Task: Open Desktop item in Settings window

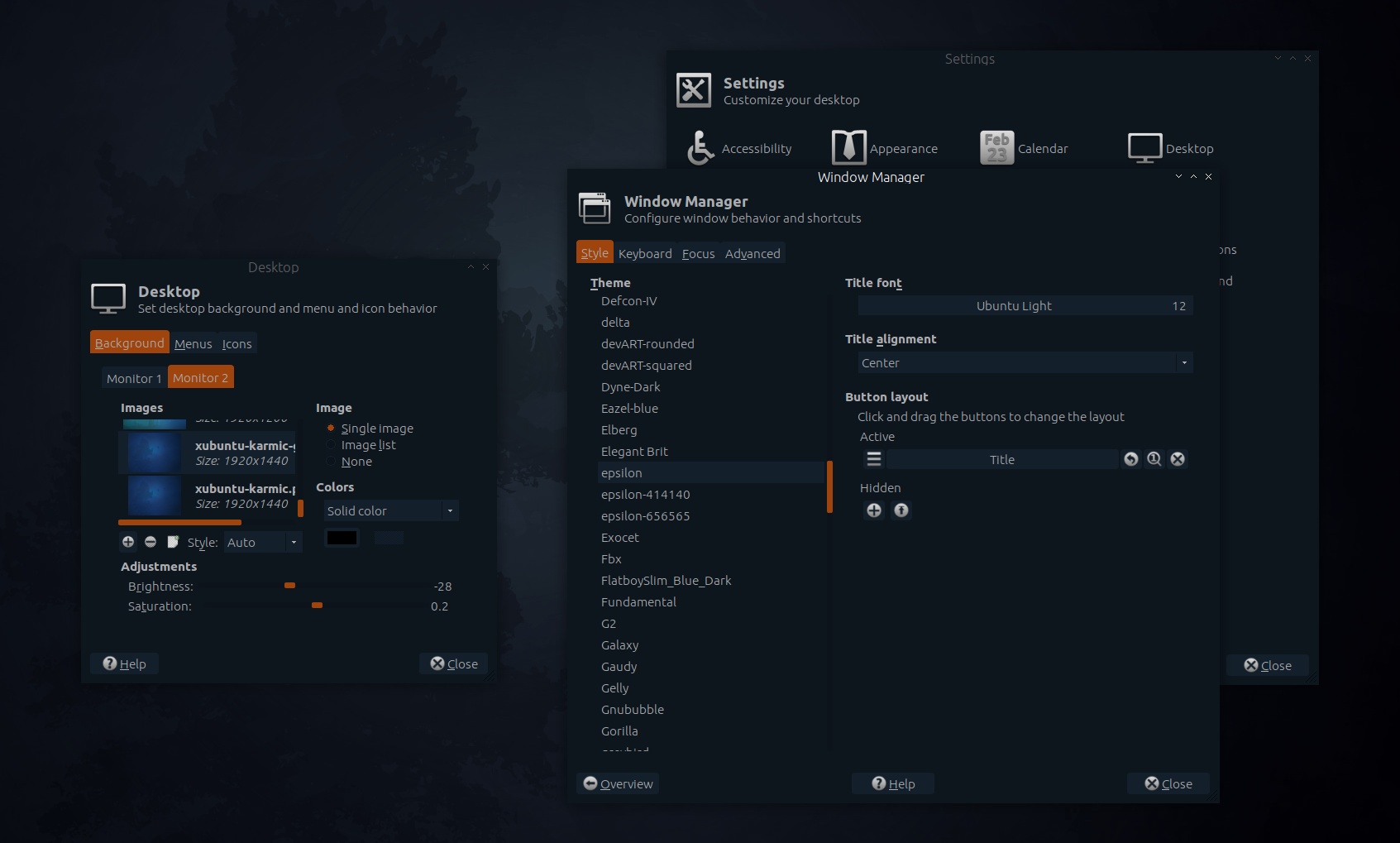Action: click(x=1170, y=148)
